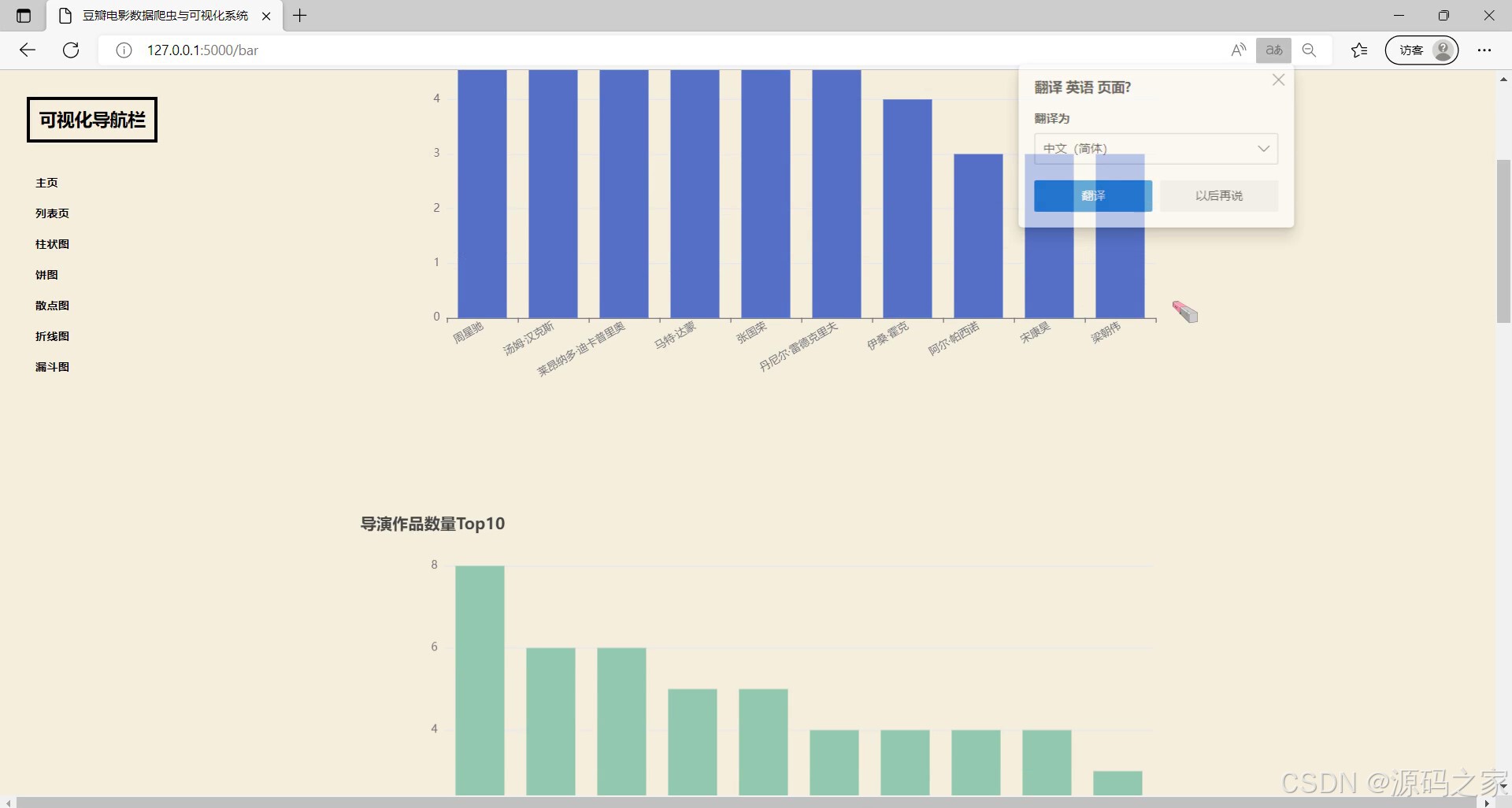Open the zoom magnifier icon

1309,50
